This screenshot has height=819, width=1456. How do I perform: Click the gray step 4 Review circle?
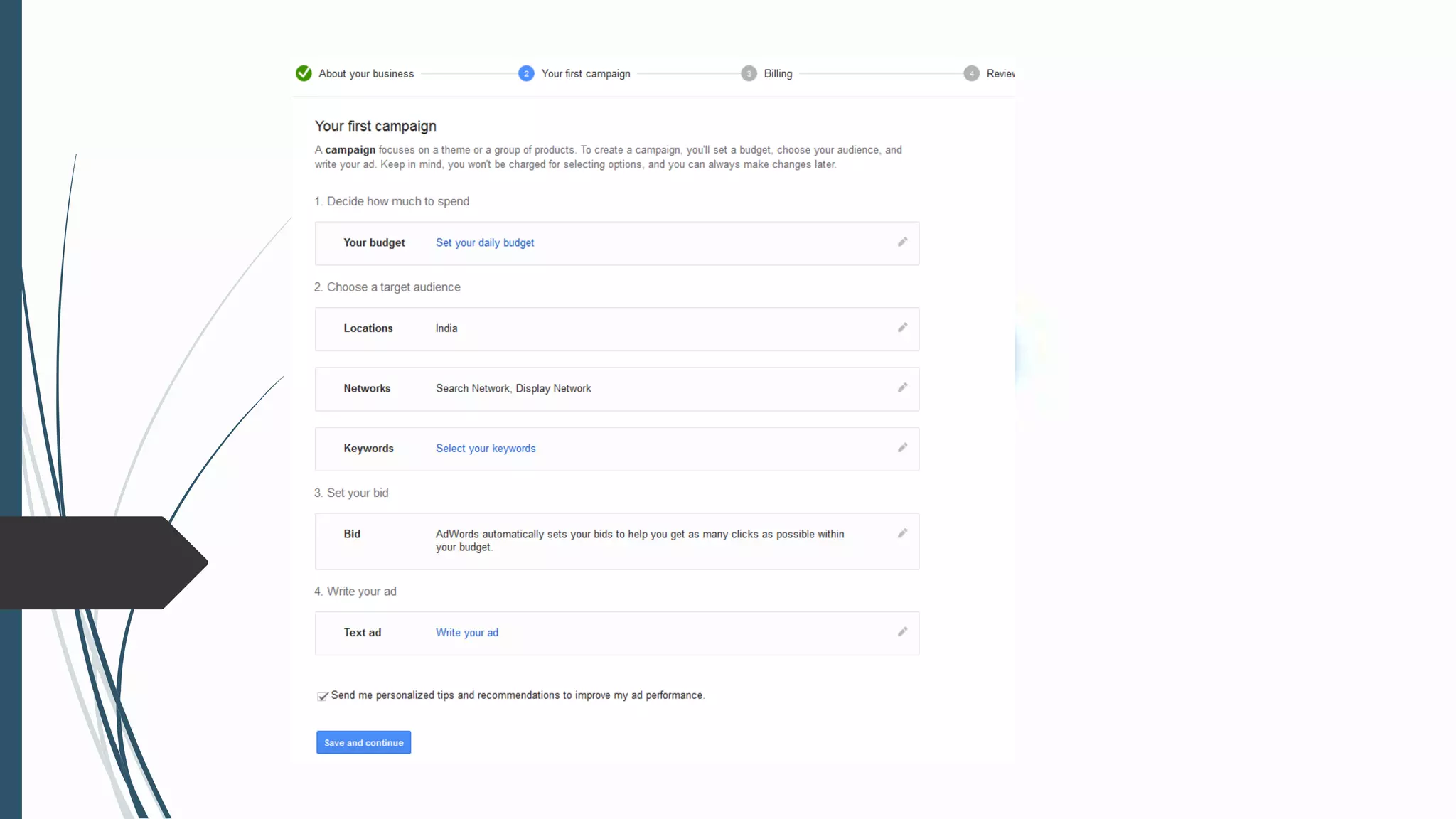tap(971, 73)
